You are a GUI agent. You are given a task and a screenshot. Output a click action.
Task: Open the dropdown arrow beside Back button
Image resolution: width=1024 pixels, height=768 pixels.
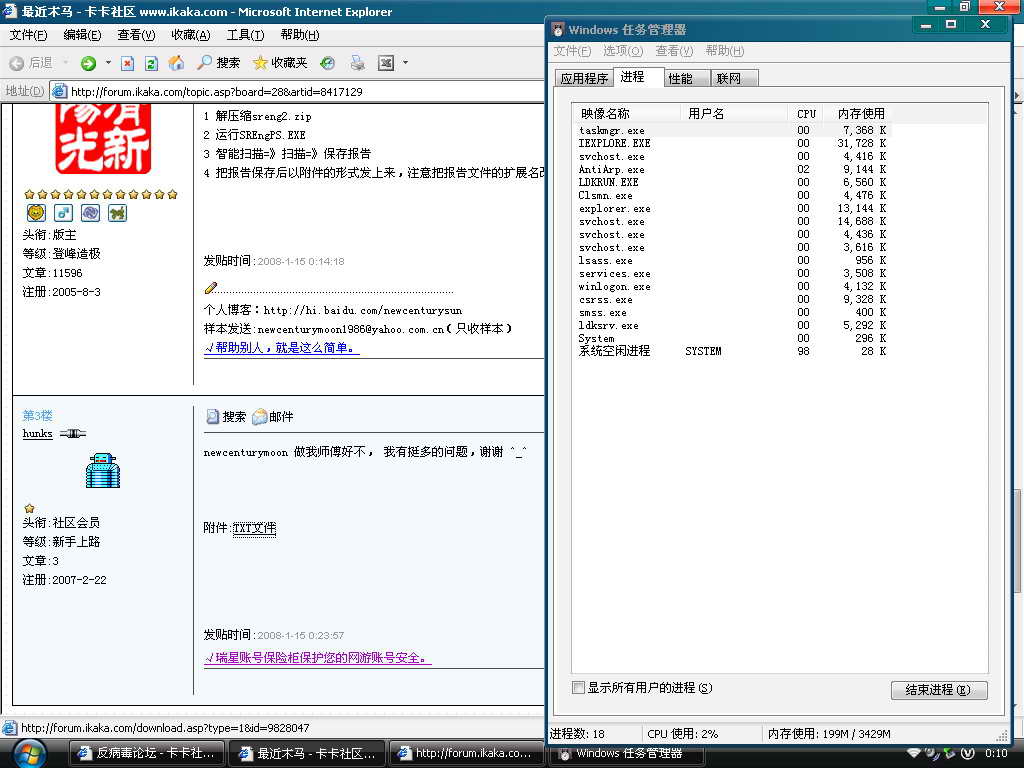click(x=65, y=63)
